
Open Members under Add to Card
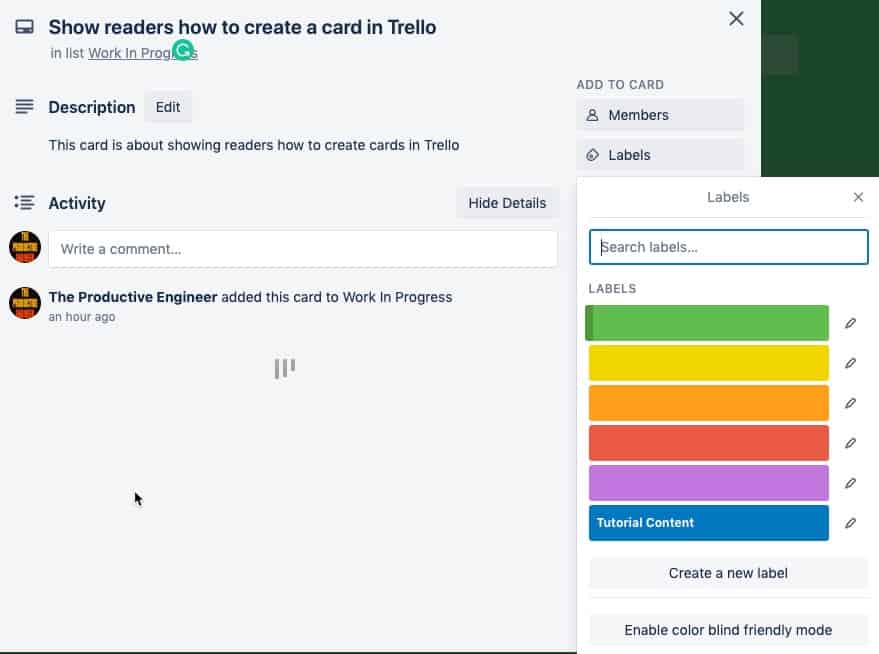[660, 115]
